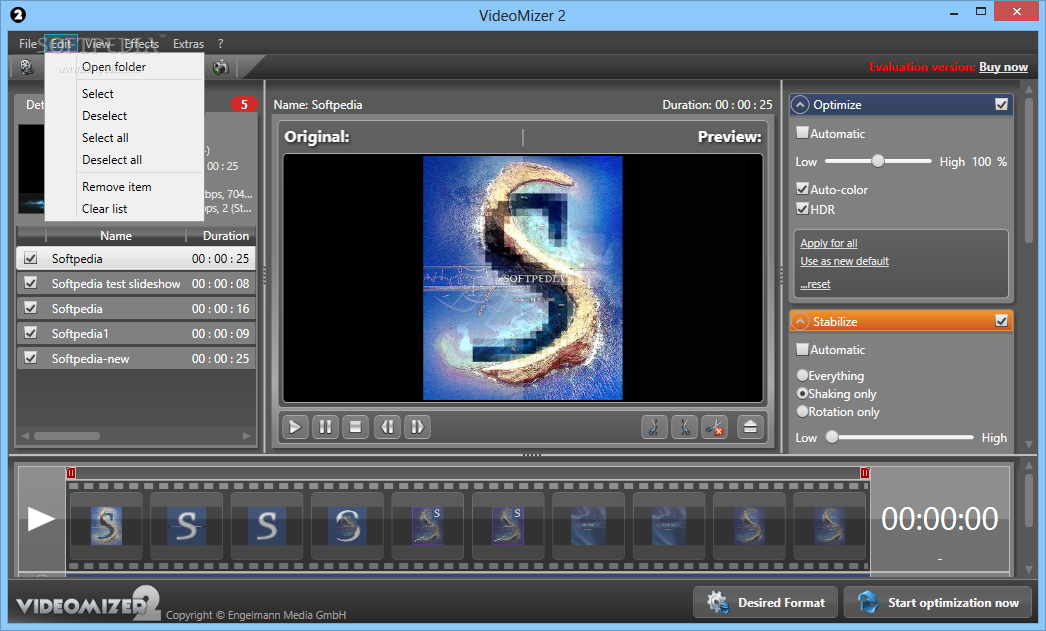Image resolution: width=1046 pixels, height=631 pixels.
Task: Select the last filmstrip thumbnail
Action: (829, 526)
